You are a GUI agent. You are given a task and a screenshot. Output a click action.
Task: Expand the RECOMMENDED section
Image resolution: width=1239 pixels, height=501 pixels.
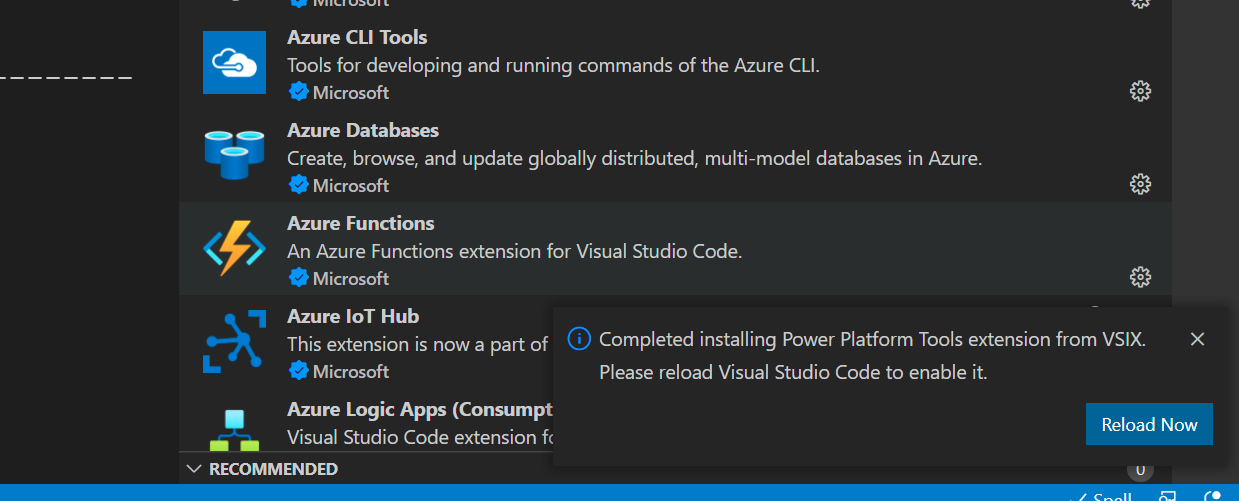tap(273, 469)
